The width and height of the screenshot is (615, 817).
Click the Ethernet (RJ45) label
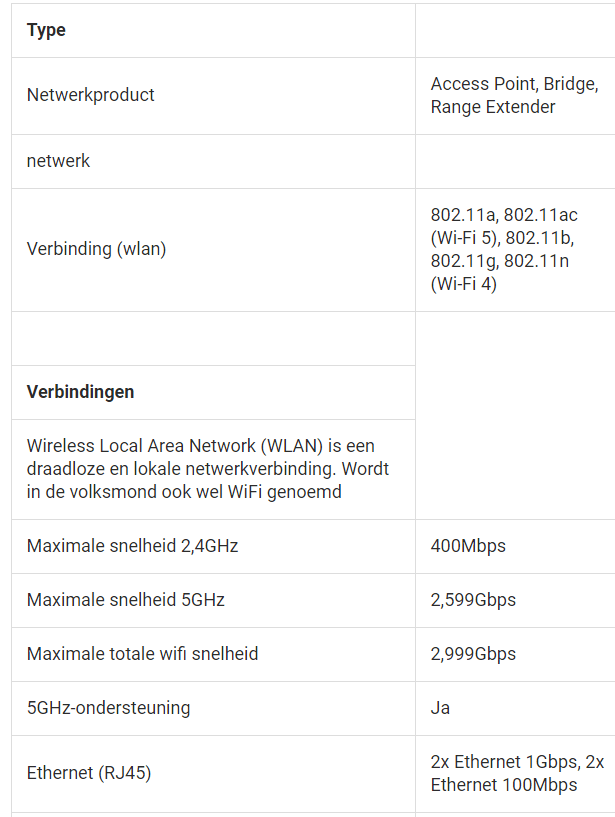[x=89, y=773]
